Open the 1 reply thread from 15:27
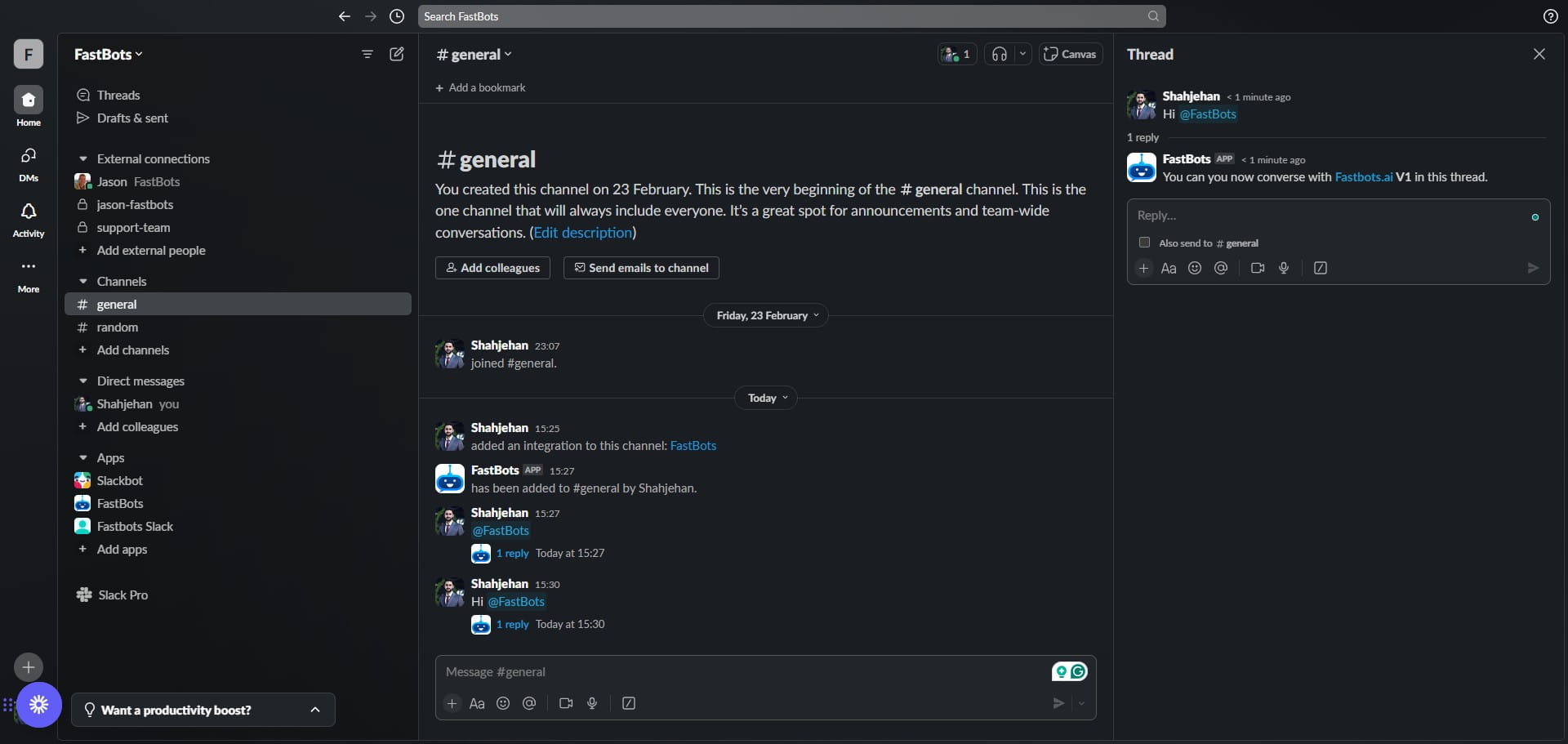This screenshot has width=1568, height=744. (513, 554)
